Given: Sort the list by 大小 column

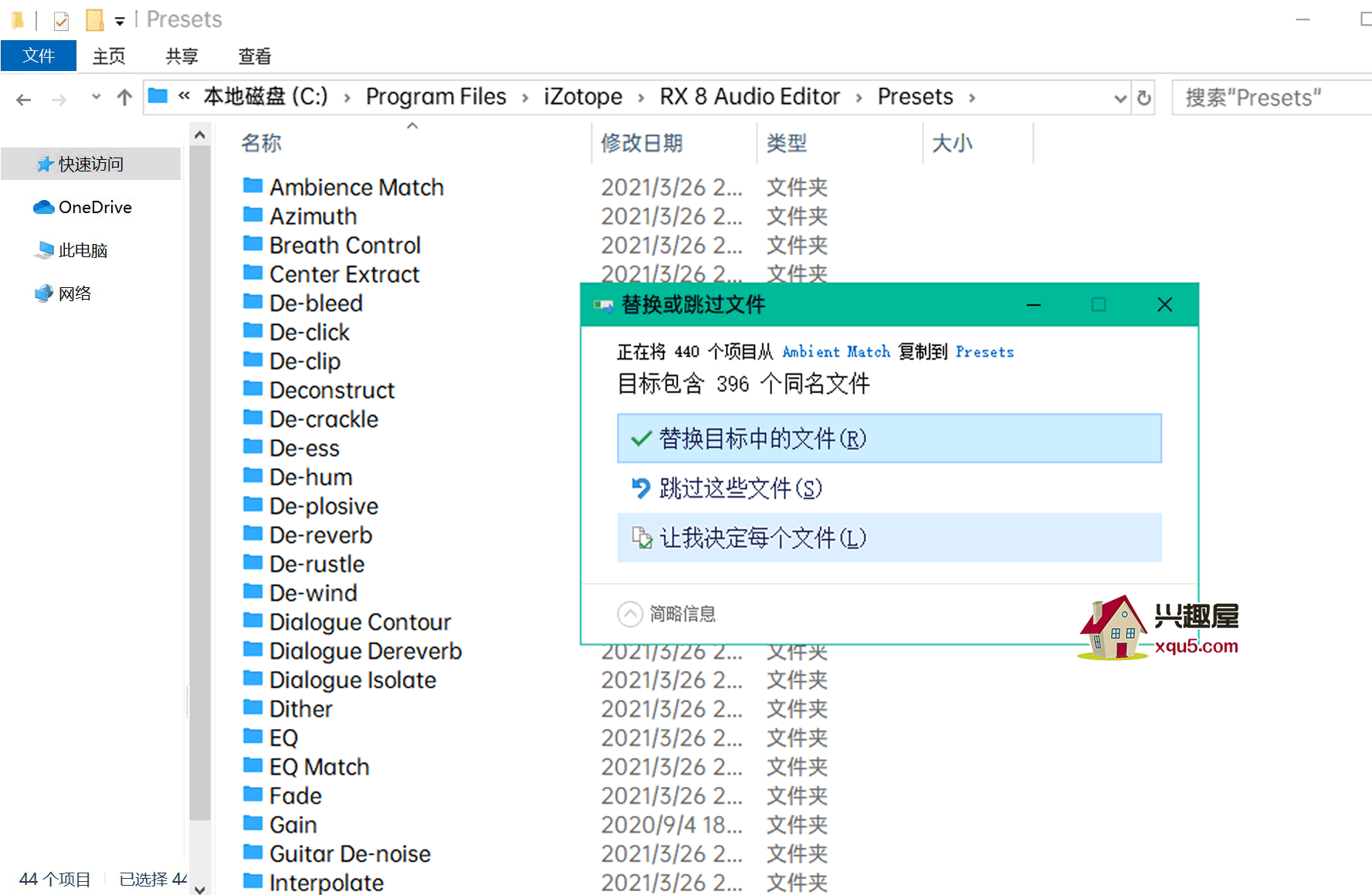Looking at the screenshot, I should coord(952,143).
